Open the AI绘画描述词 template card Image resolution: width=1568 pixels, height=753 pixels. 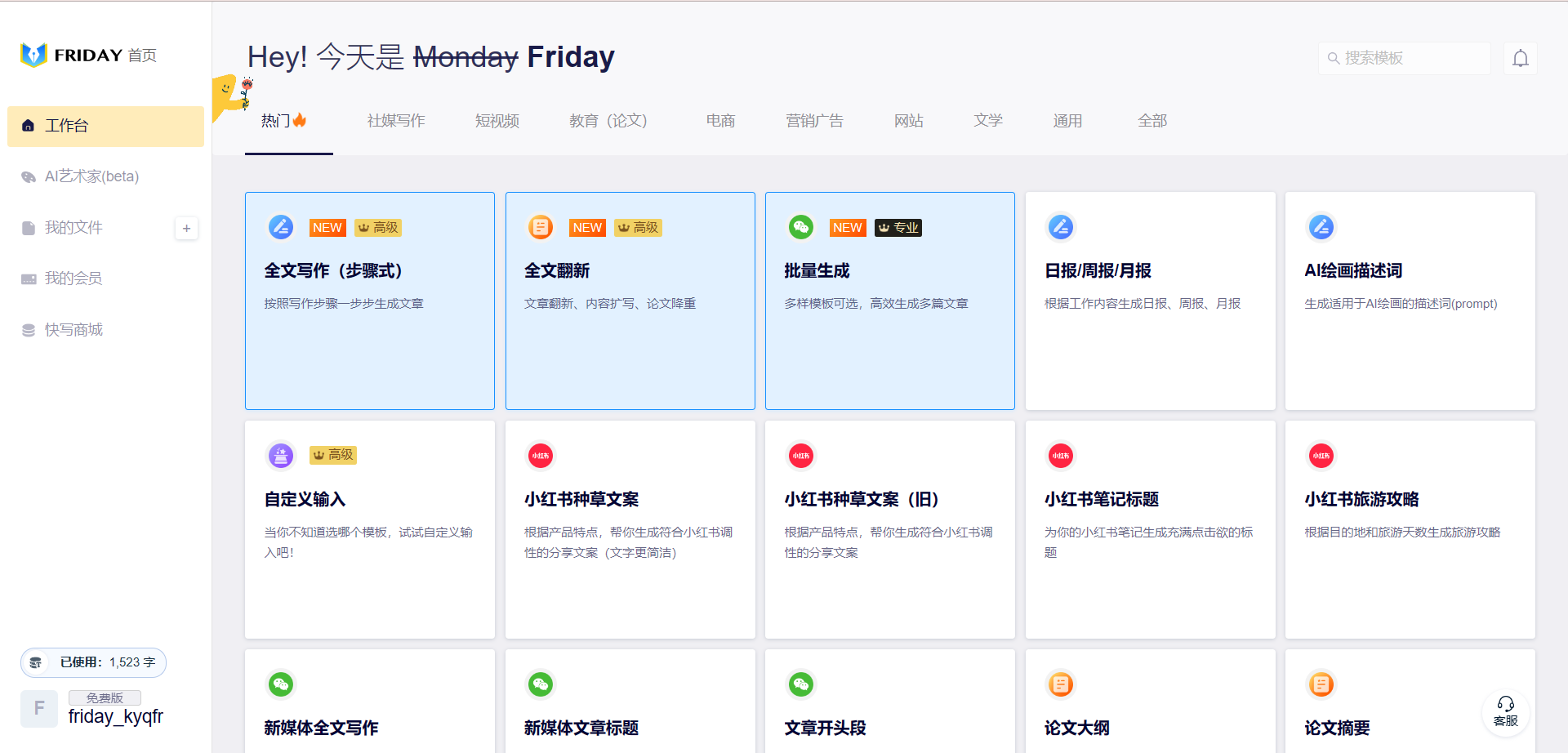click(1410, 301)
